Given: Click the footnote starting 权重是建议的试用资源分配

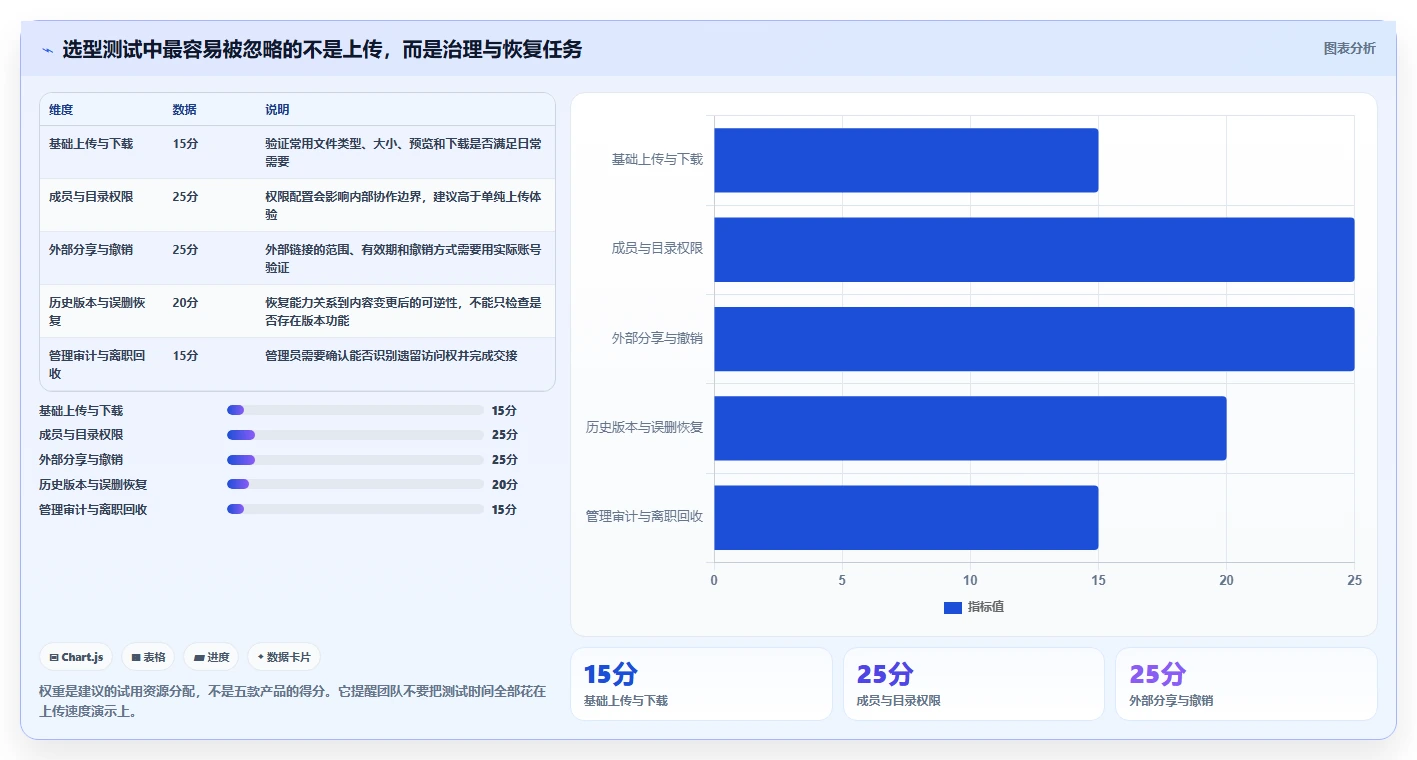Looking at the screenshot, I should [x=293, y=702].
